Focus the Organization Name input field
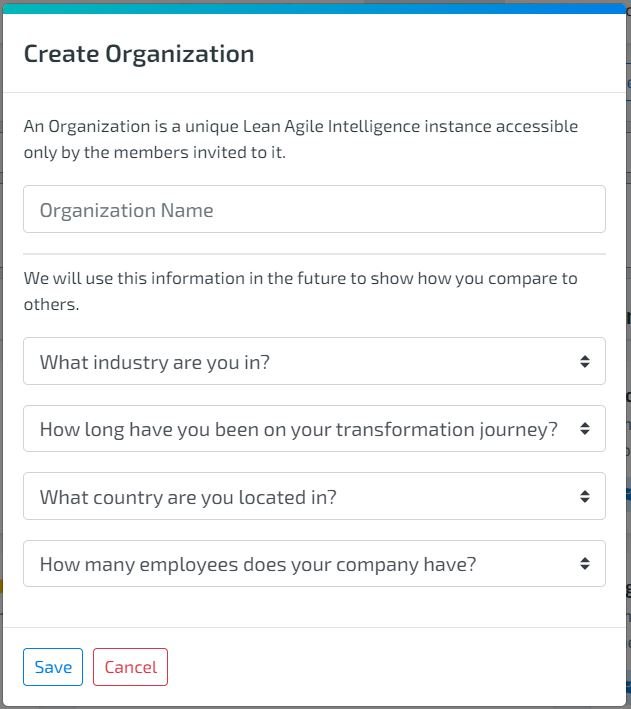631x709 pixels. (314, 209)
